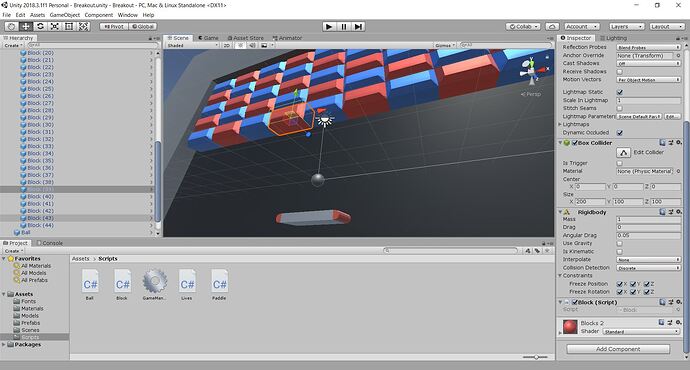This screenshot has height=370, width=690.
Task: Click the project icon size slider
Action: [x=535, y=357]
